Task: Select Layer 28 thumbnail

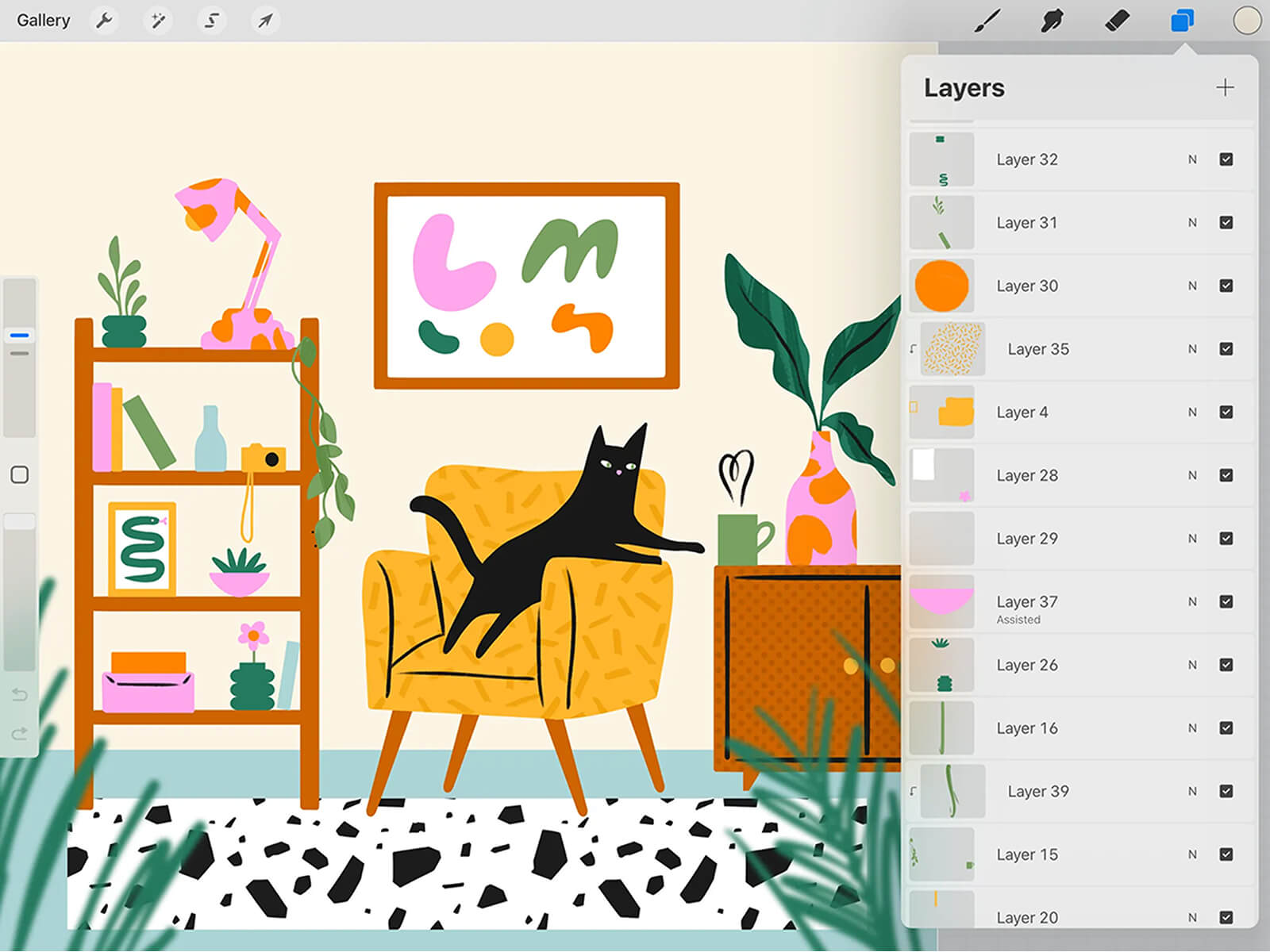Action: 941,475
